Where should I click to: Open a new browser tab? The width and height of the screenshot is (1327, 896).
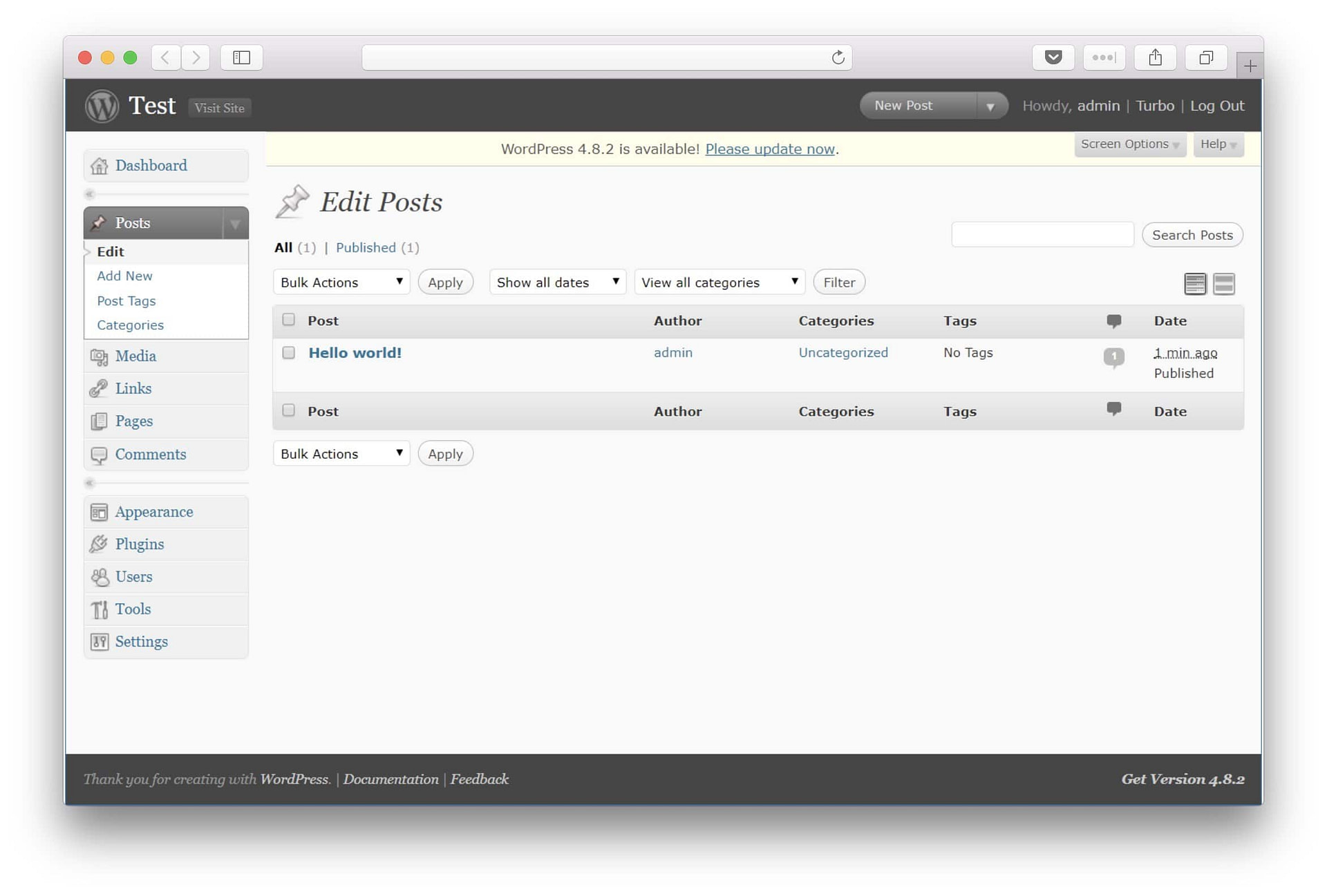[x=1250, y=66]
